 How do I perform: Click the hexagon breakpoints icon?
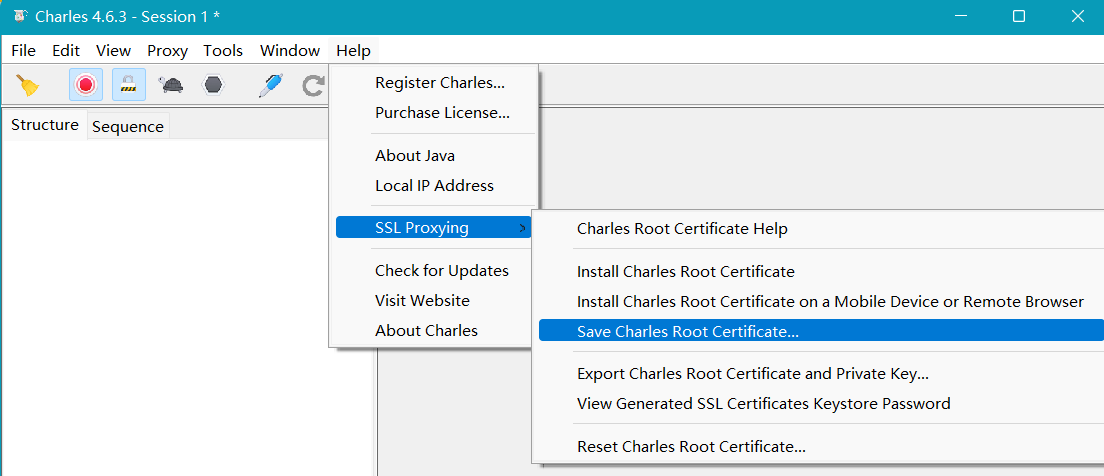coord(213,85)
